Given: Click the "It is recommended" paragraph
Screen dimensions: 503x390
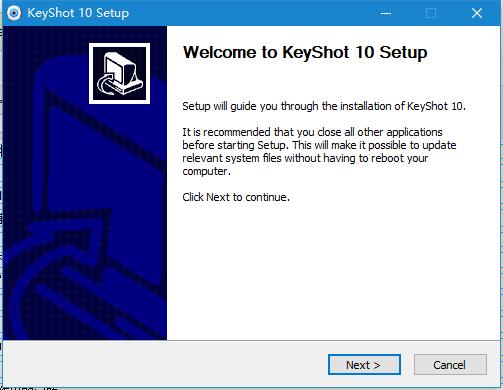Looking at the screenshot, I should coord(319,152).
